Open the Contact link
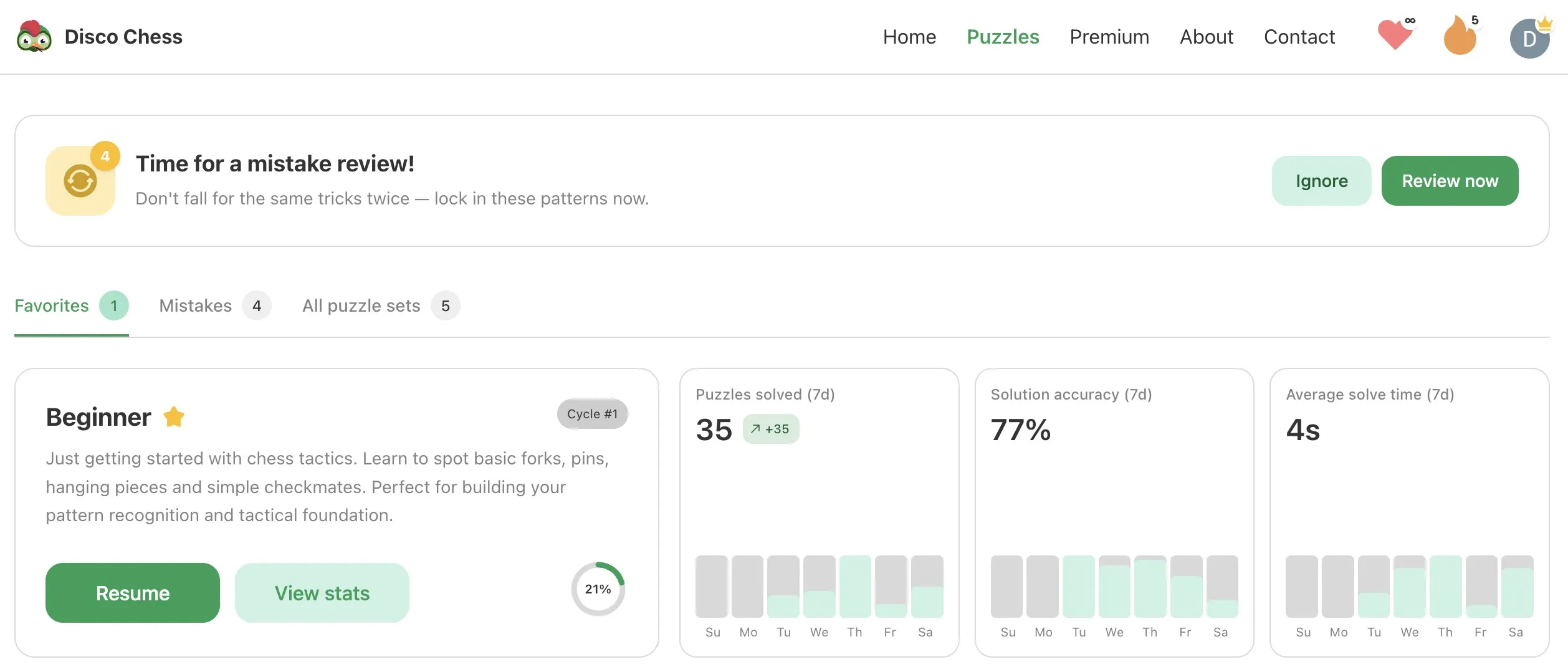1568x672 pixels. tap(1299, 37)
